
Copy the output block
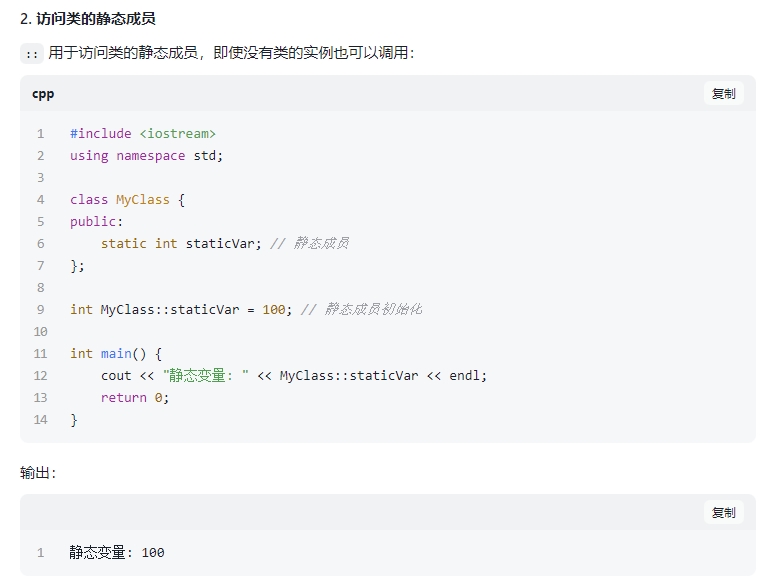pos(723,512)
